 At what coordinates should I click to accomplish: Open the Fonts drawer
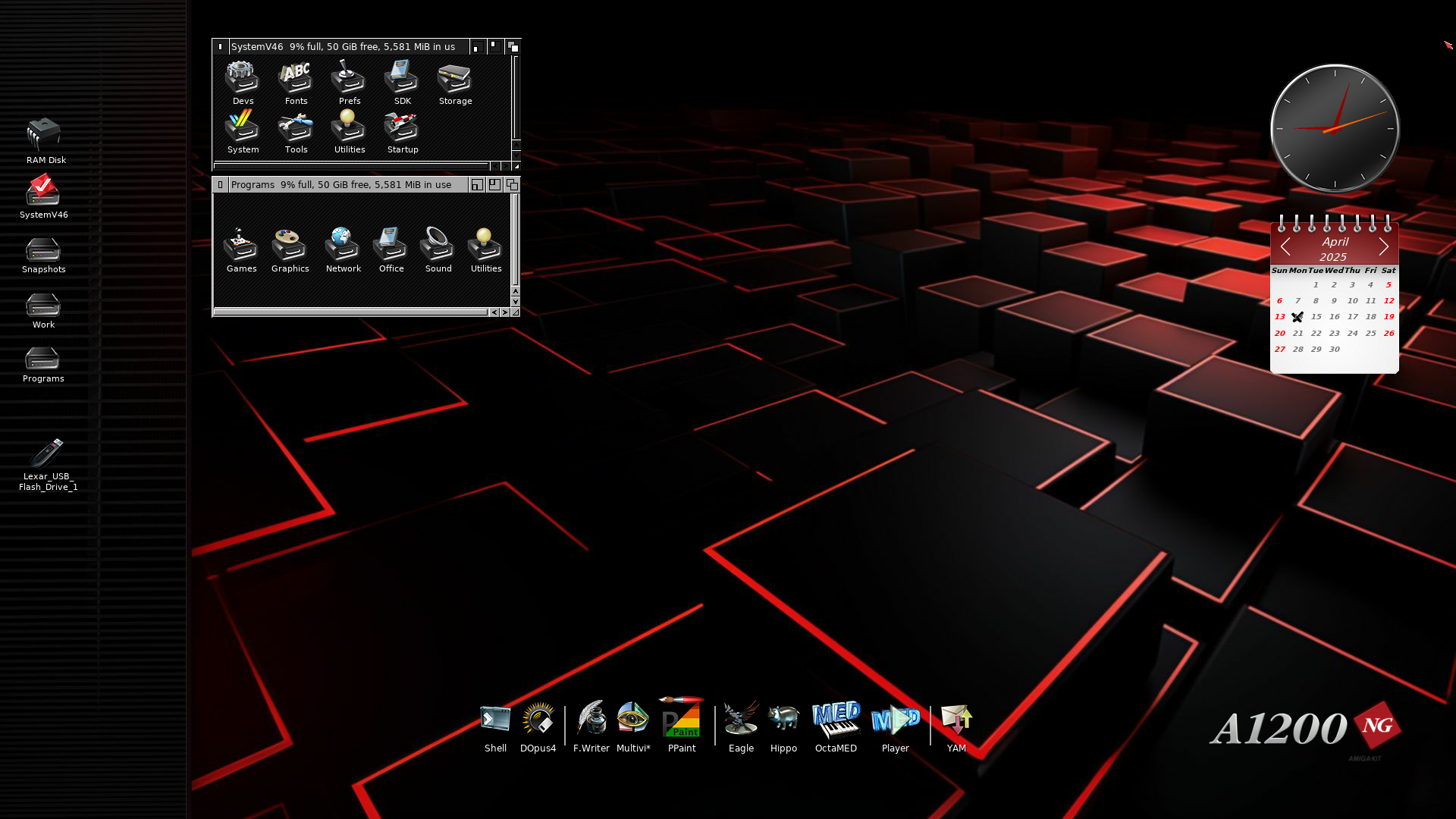[296, 80]
